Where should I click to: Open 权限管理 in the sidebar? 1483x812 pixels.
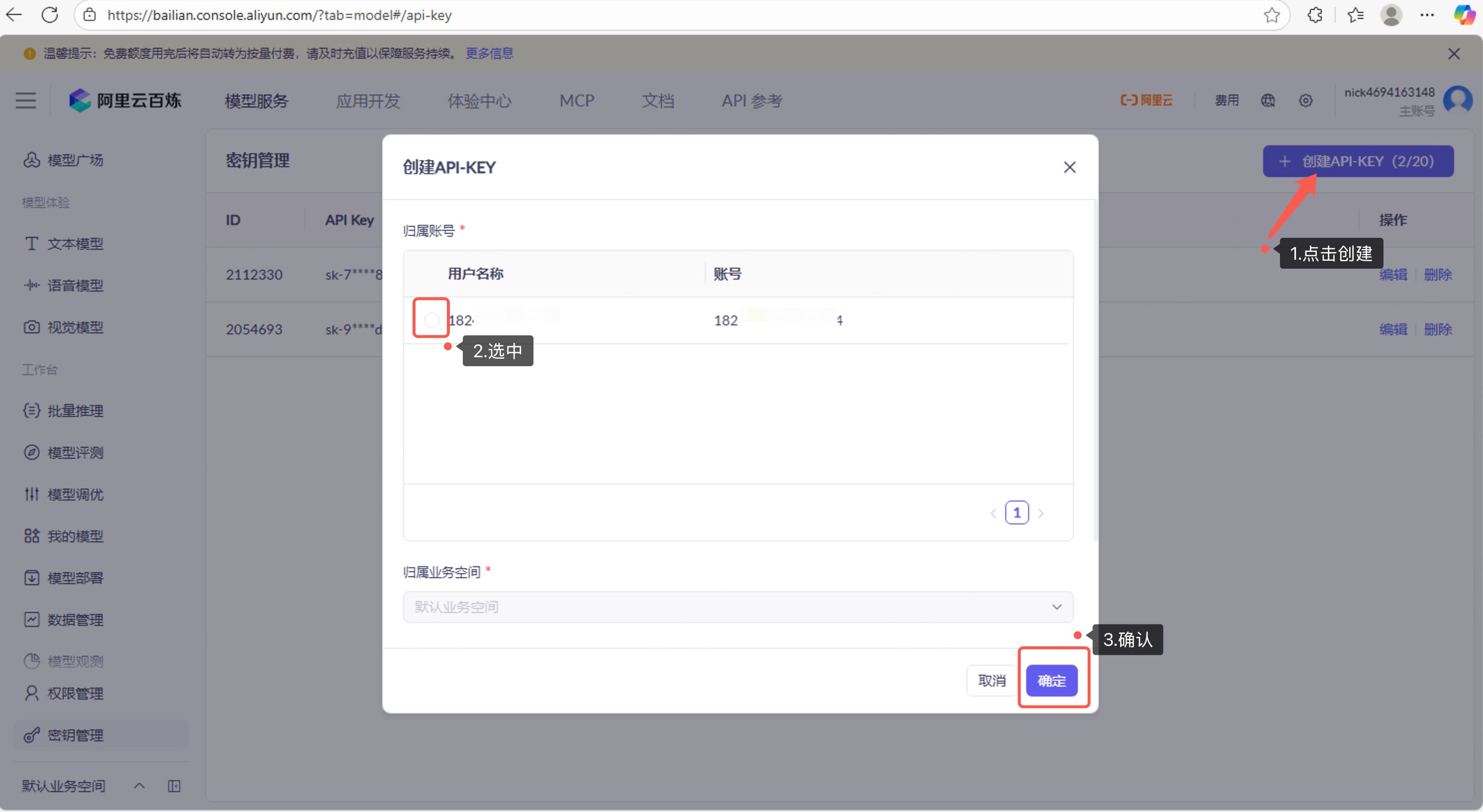pos(76,693)
